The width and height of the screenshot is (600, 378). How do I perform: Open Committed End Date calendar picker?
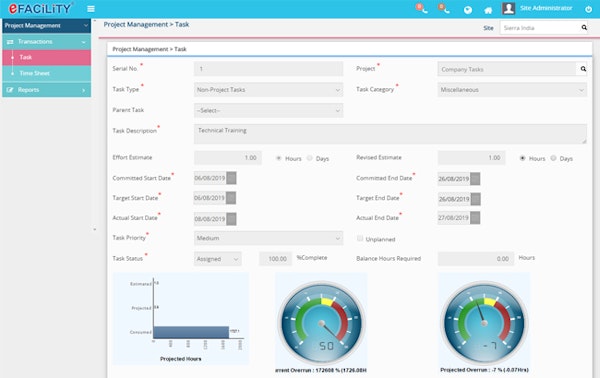pyautogui.click(x=475, y=179)
